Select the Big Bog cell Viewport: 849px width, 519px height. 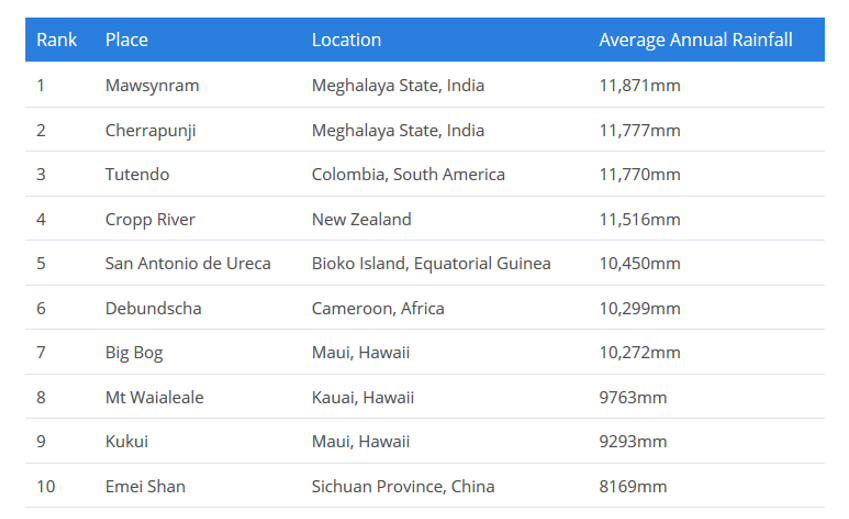tap(133, 353)
